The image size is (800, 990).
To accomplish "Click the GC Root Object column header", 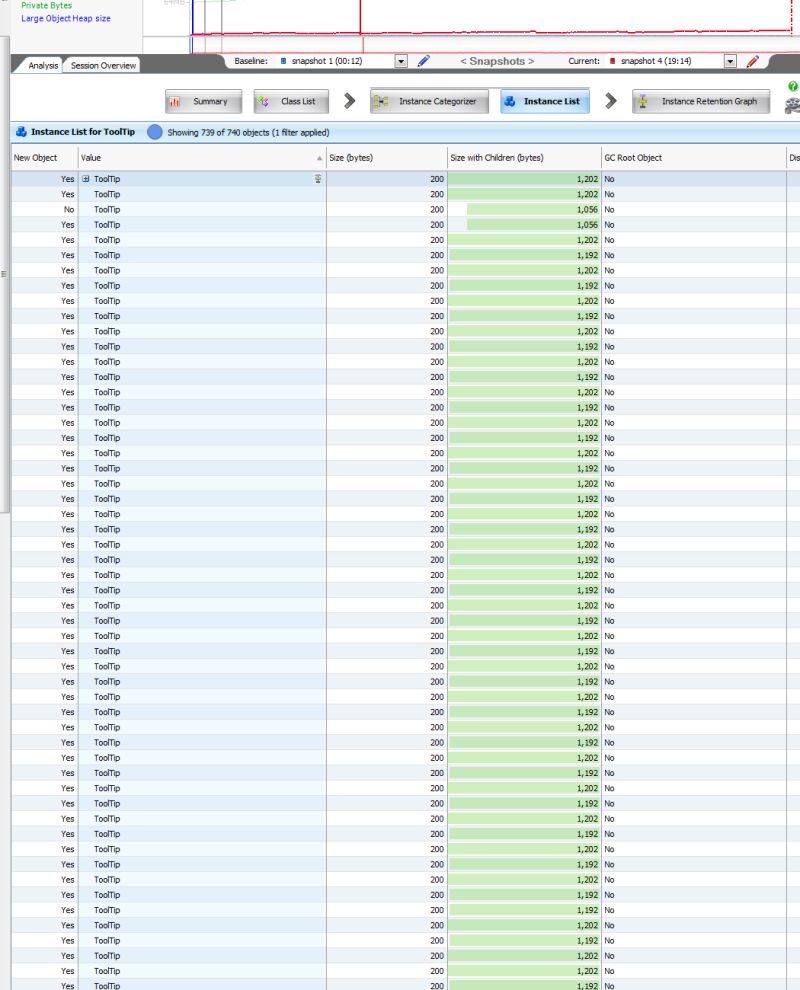I will click(634, 157).
